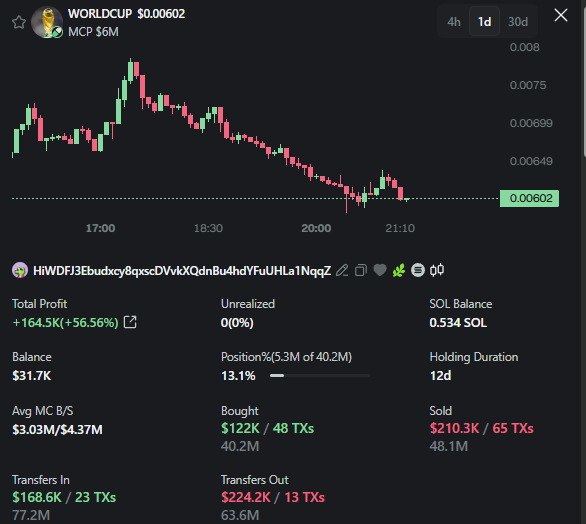586x524 pixels.
Task: Click the wallet avatar icon
Action: (x=20, y=270)
